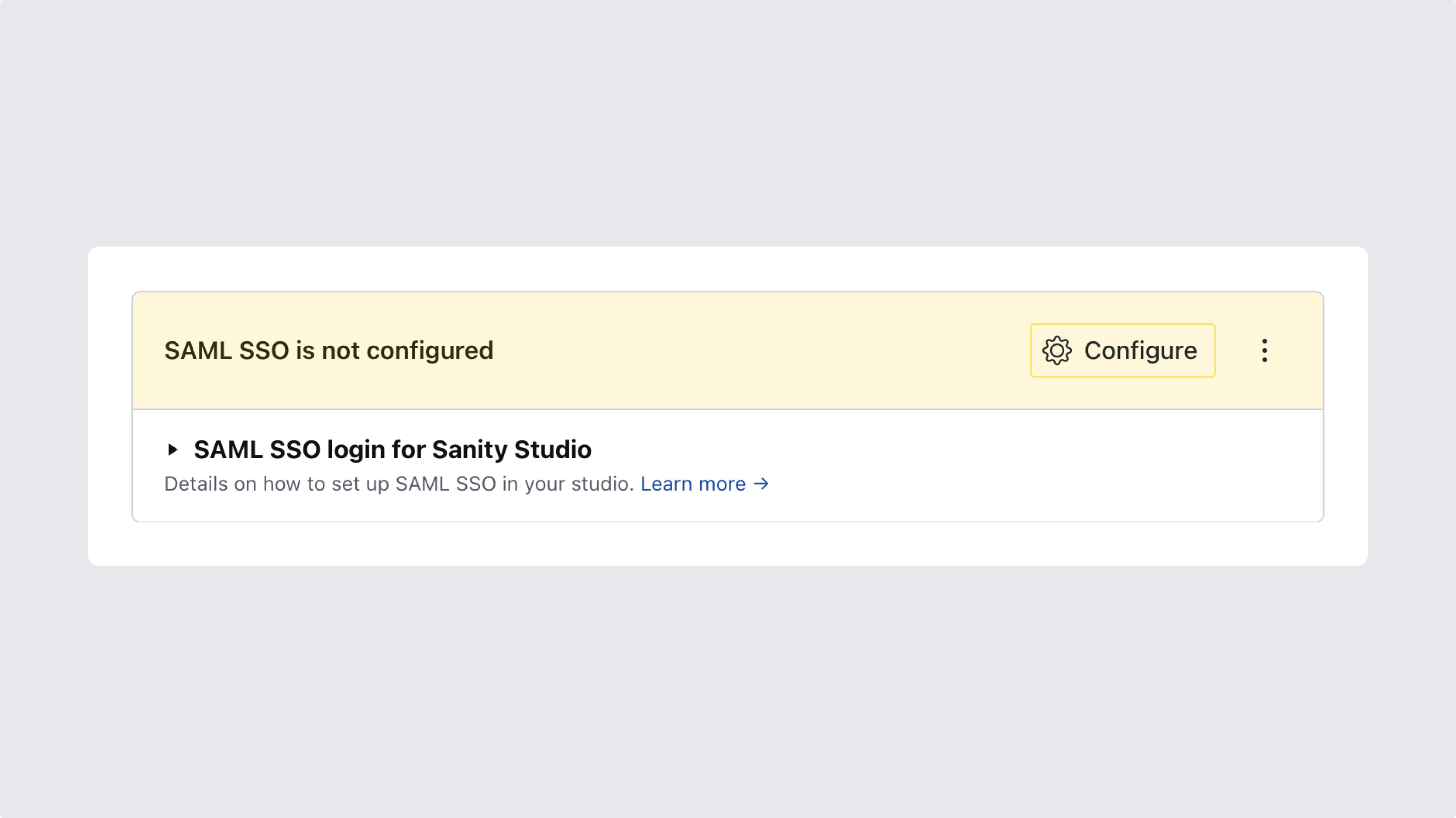Open the three-dot more options menu
The width and height of the screenshot is (1456, 818).
1265,351
